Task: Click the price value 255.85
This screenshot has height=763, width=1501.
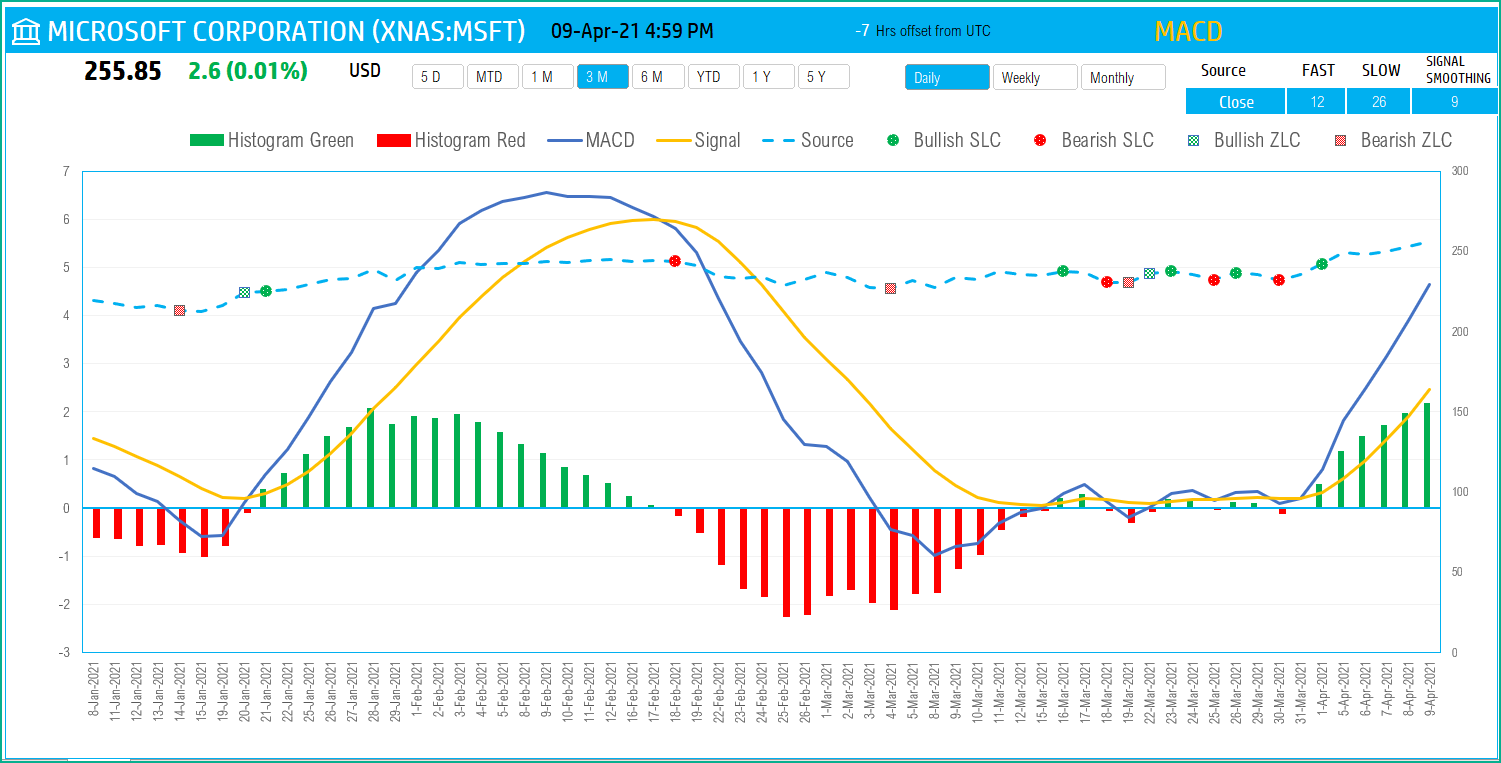Action: pyautogui.click(x=123, y=72)
